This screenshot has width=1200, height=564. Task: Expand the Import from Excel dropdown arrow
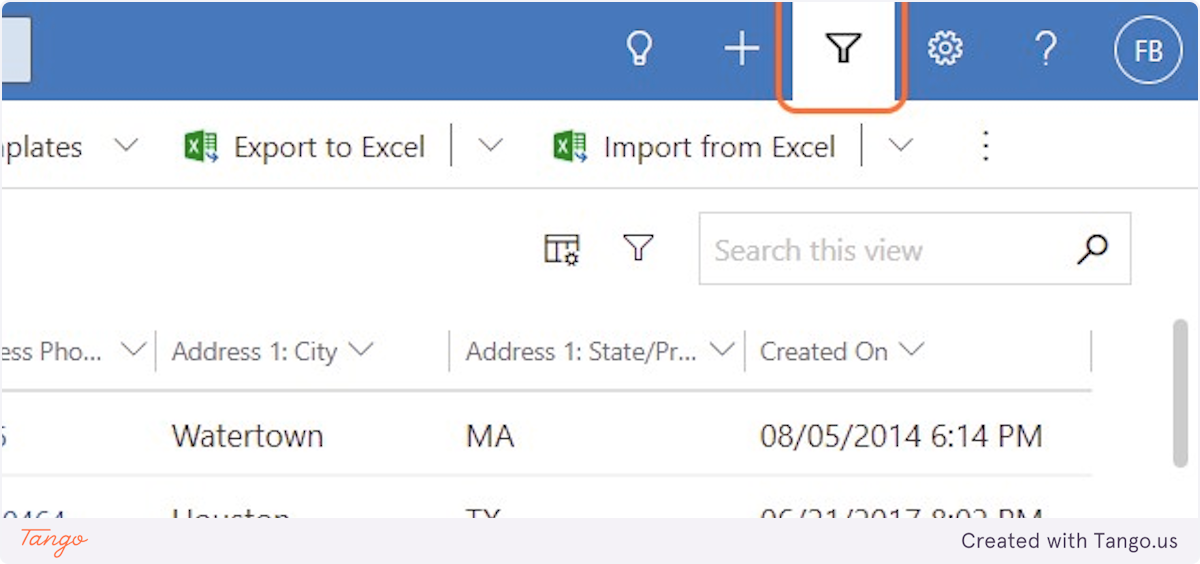click(900, 146)
